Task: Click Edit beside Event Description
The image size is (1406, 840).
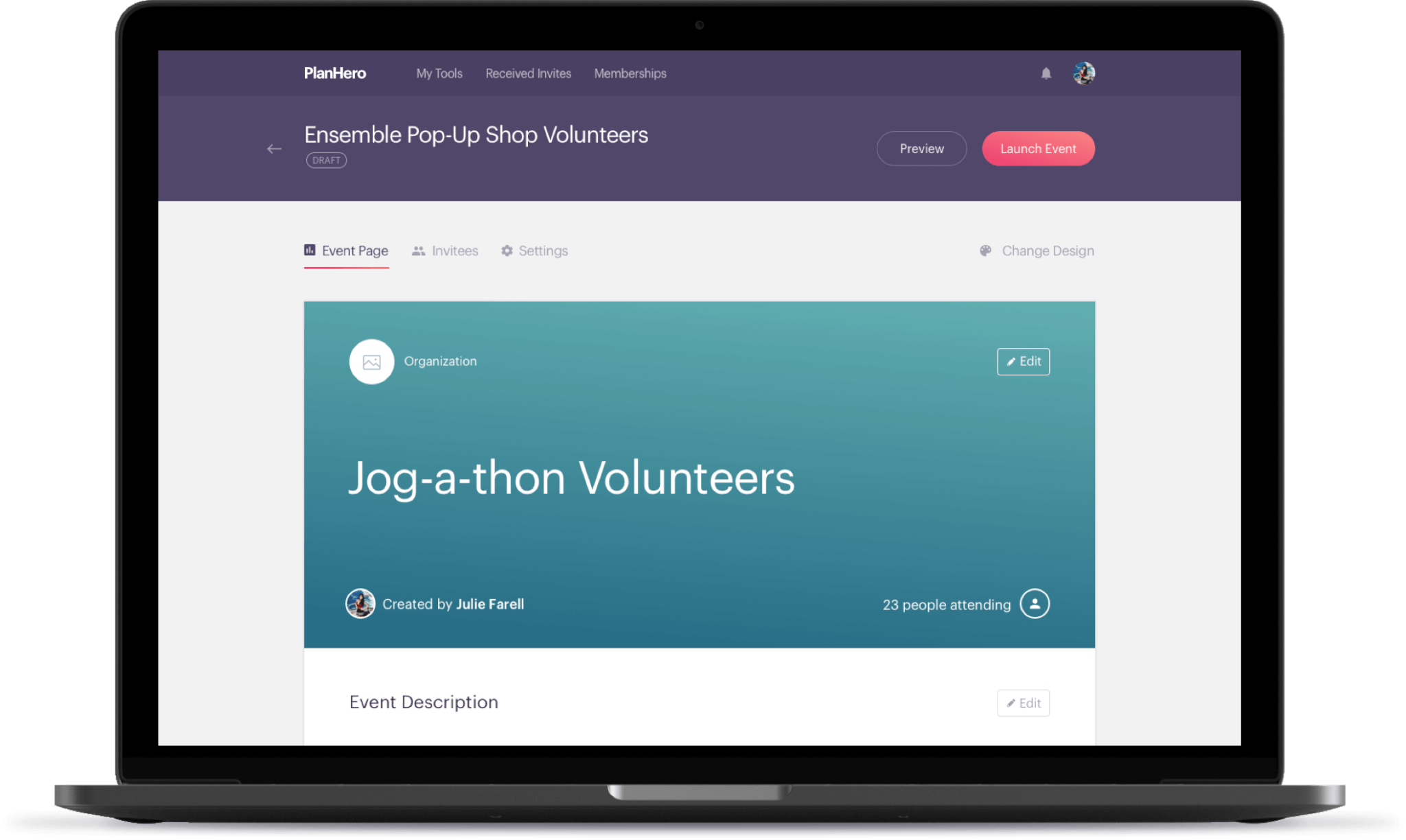Action: 1023,703
